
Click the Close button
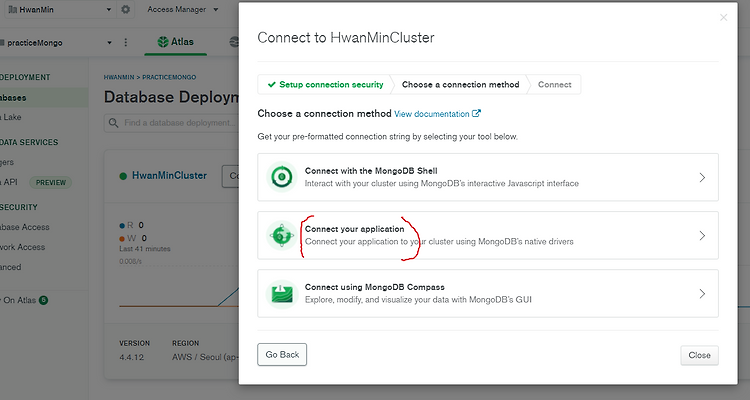coord(699,355)
